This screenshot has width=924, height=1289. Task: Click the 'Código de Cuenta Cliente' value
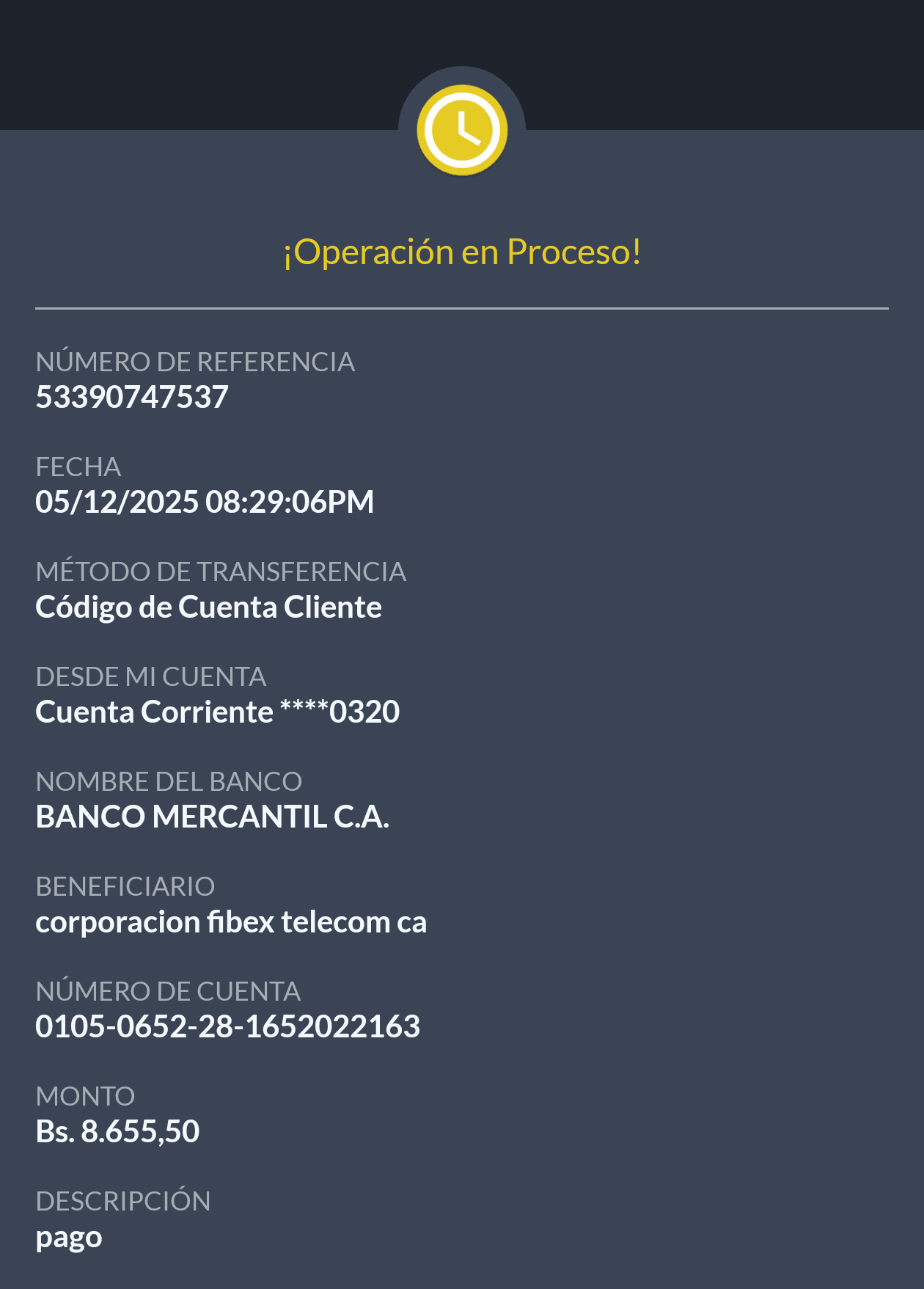click(x=208, y=607)
